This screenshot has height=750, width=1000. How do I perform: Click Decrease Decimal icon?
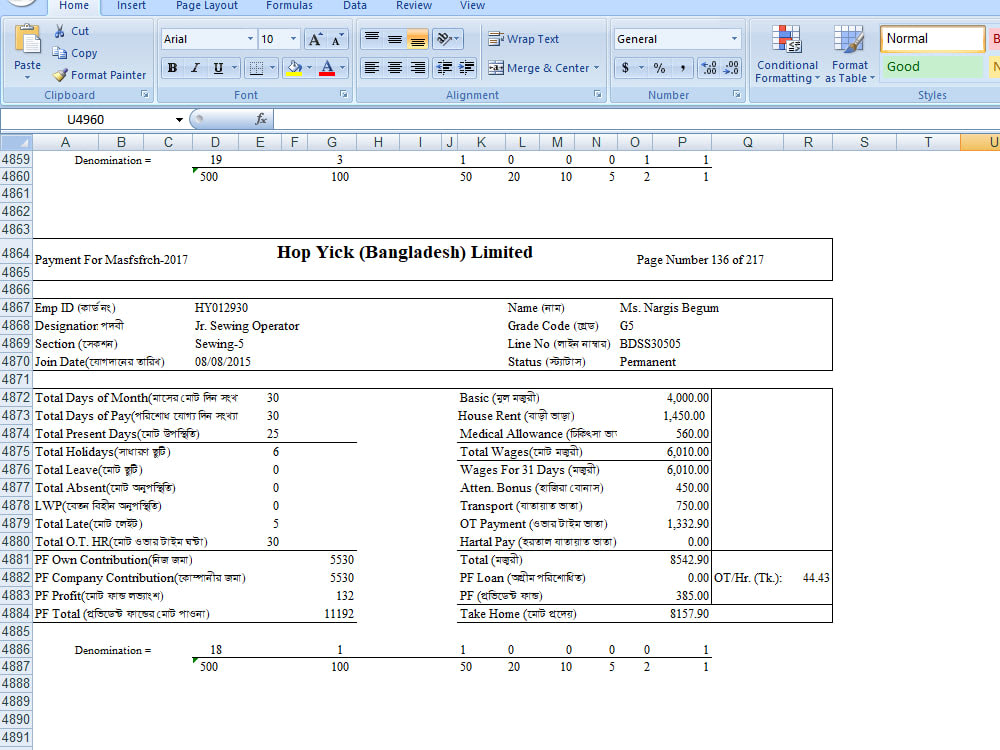(731, 68)
